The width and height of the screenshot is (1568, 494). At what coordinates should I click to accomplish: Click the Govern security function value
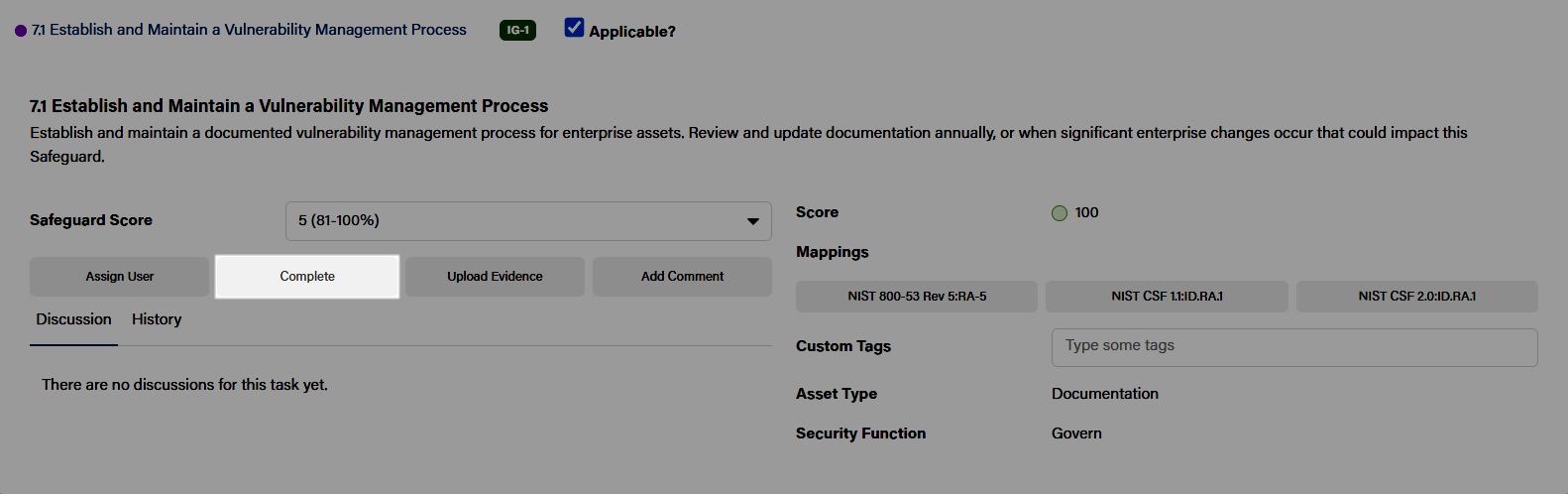click(x=1076, y=433)
